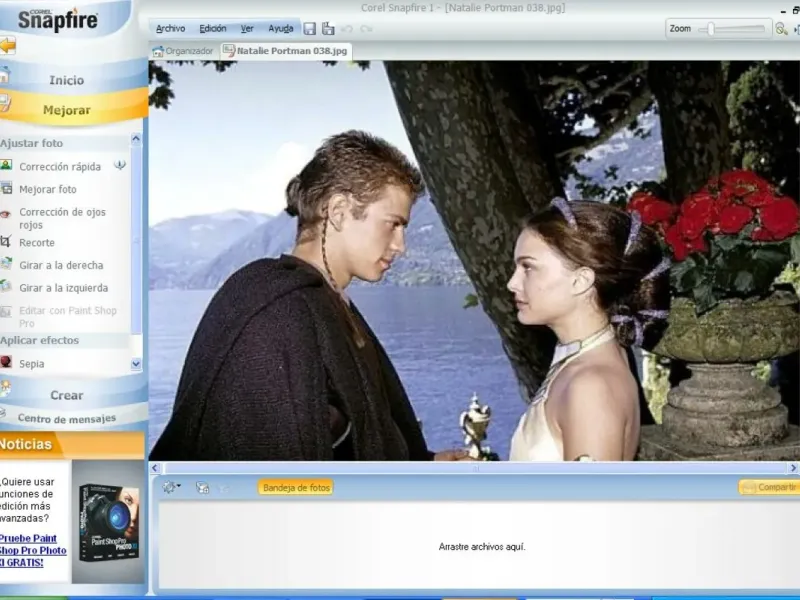800x600 pixels.
Task: Click the Zoom slider handle
Action: pyautogui.click(x=710, y=29)
